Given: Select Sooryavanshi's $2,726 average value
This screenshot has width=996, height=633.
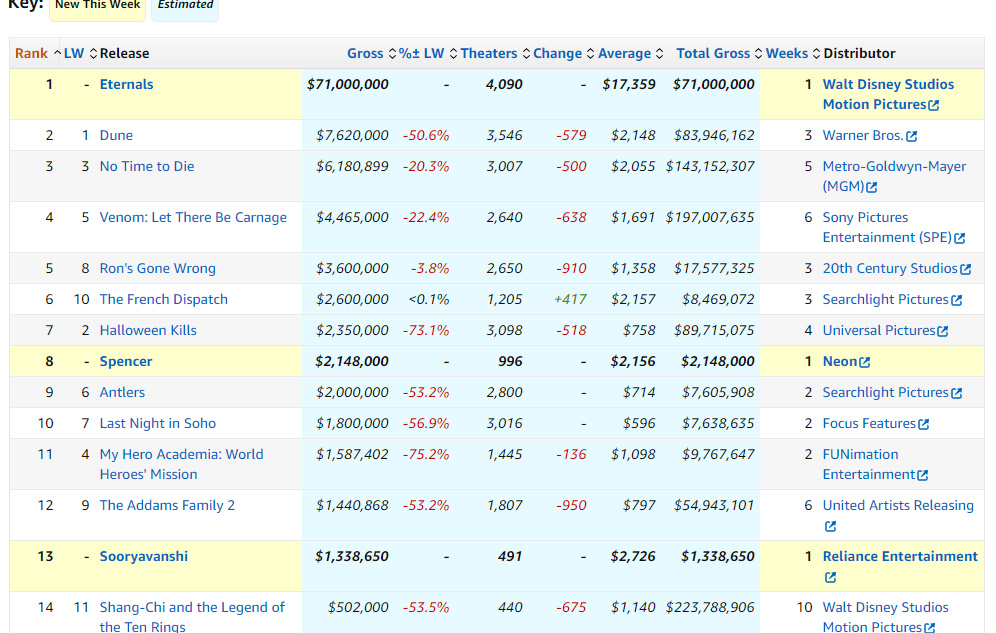Looking at the screenshot, I should (x=633, y=556).
